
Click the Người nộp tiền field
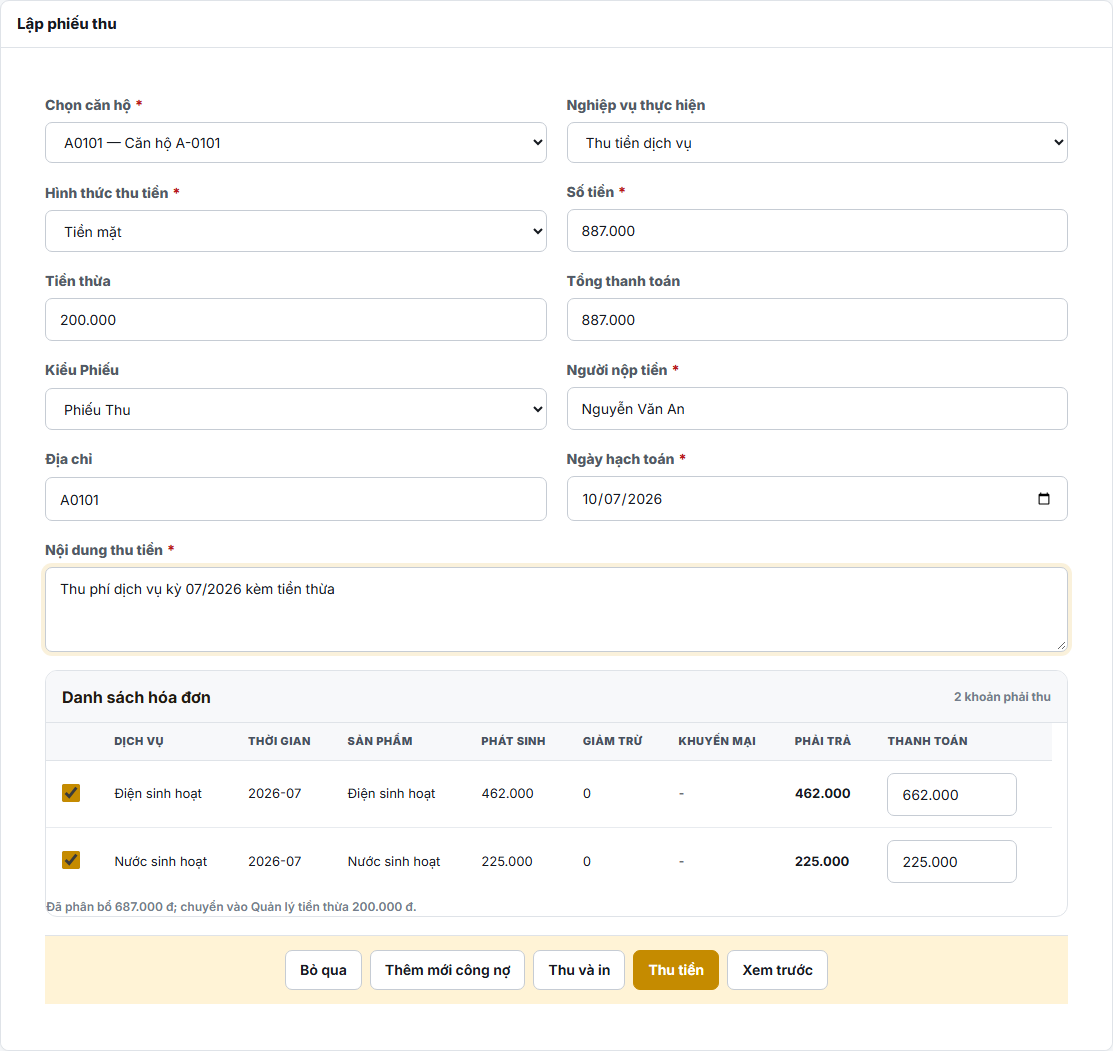click(817, 409)
